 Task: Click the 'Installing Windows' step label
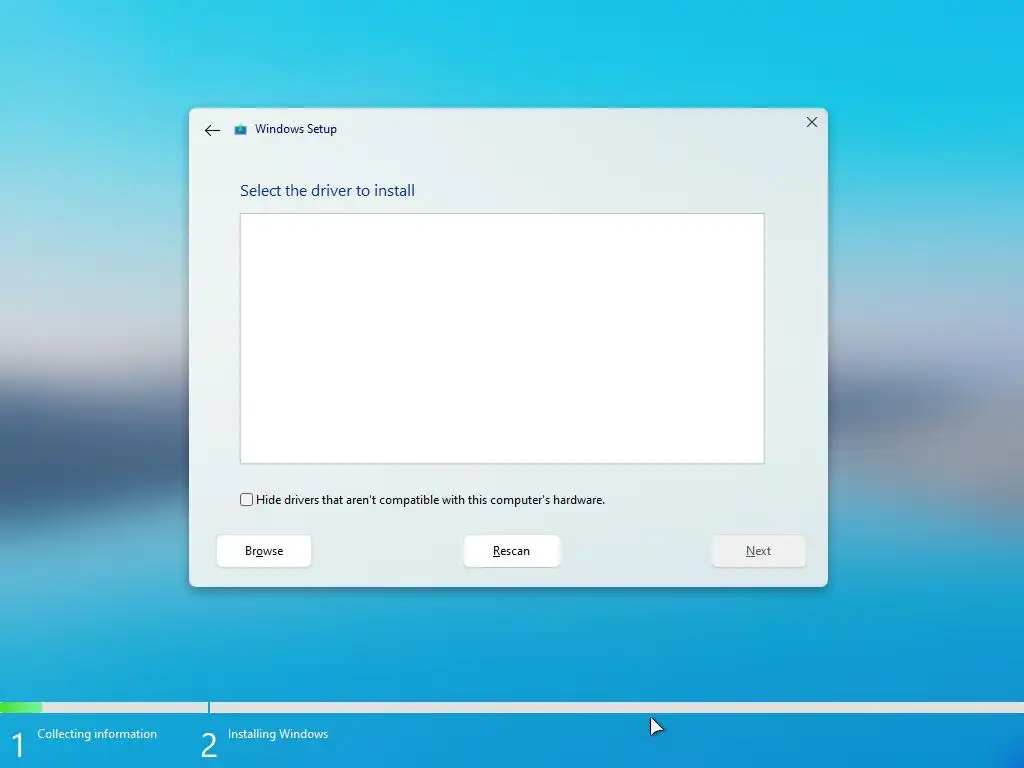pyautogui.click(x=278, y=734)
